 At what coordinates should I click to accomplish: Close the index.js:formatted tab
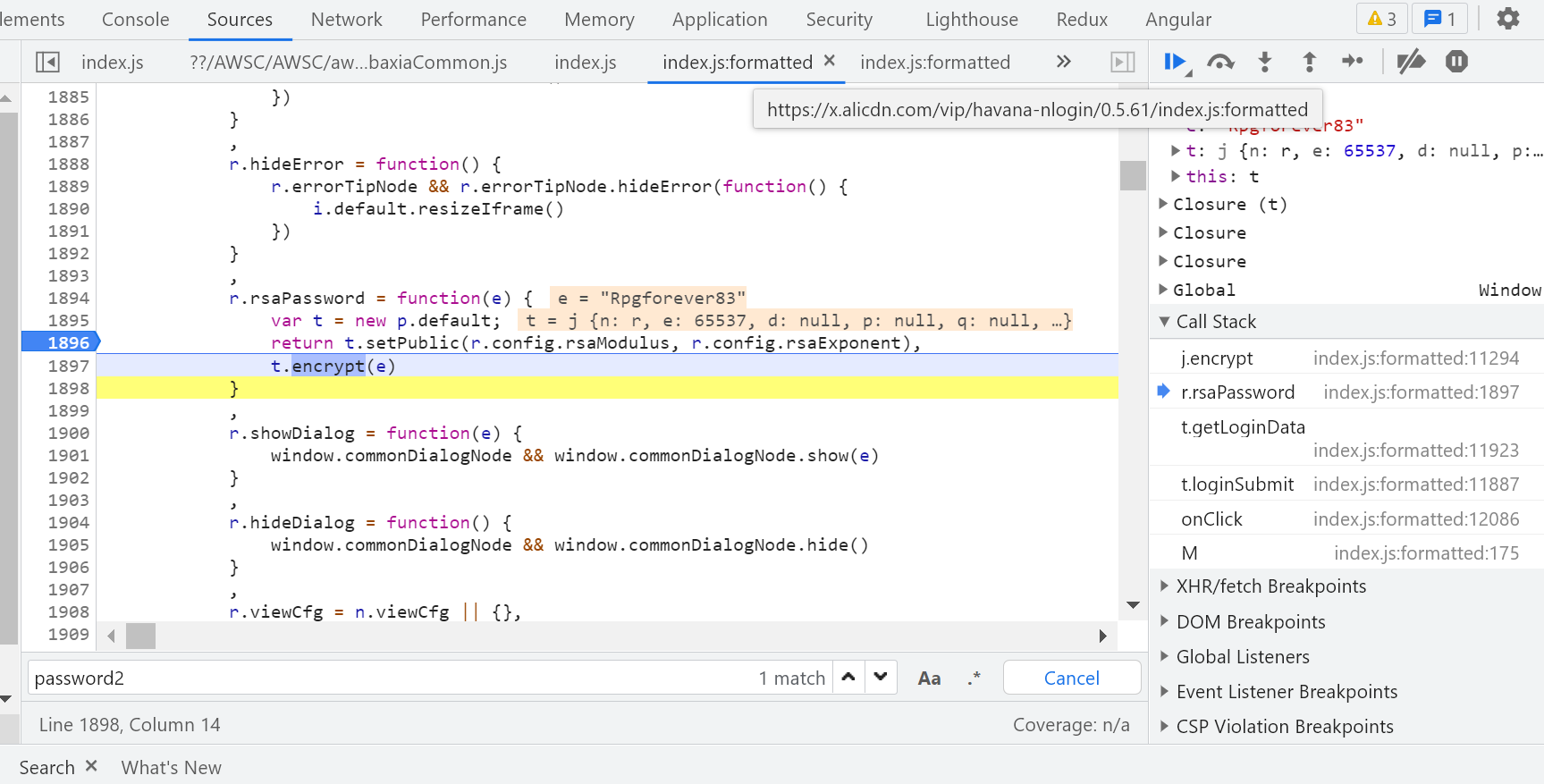[x=830, y=61]
